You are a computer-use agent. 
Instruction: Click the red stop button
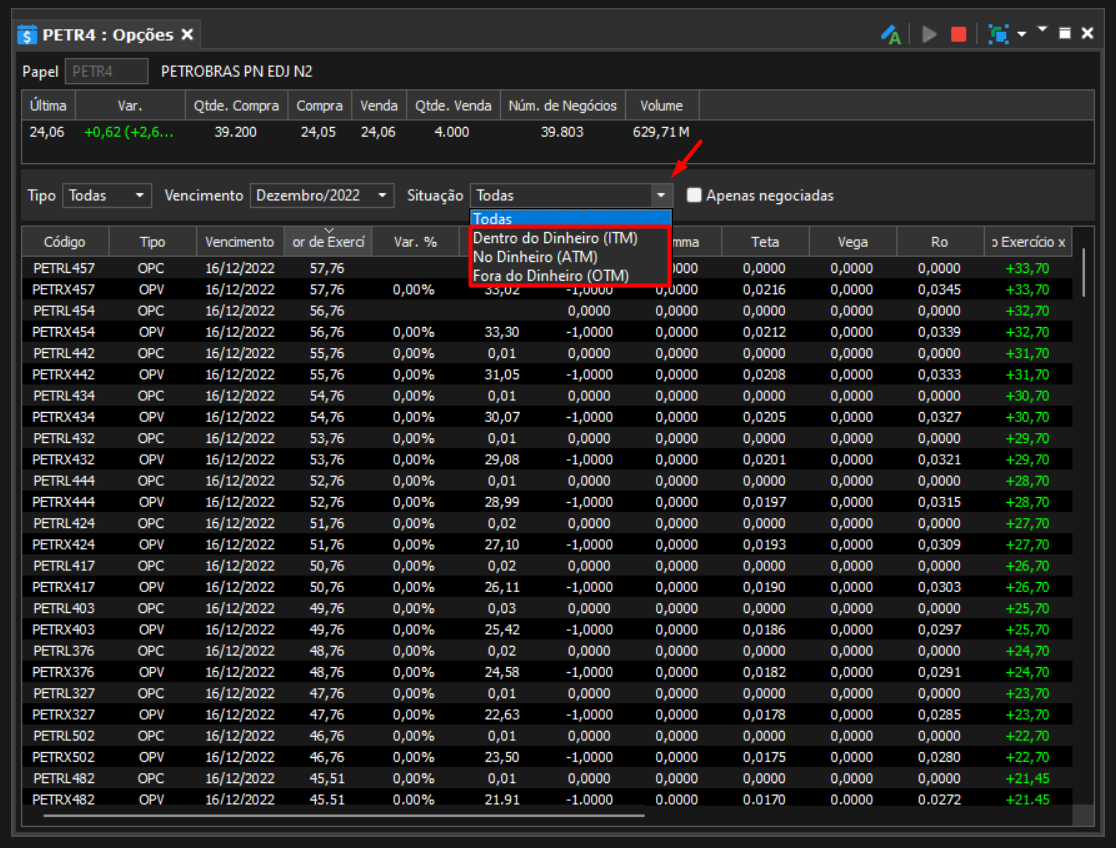pyautogui.click(x=959, y=34)
